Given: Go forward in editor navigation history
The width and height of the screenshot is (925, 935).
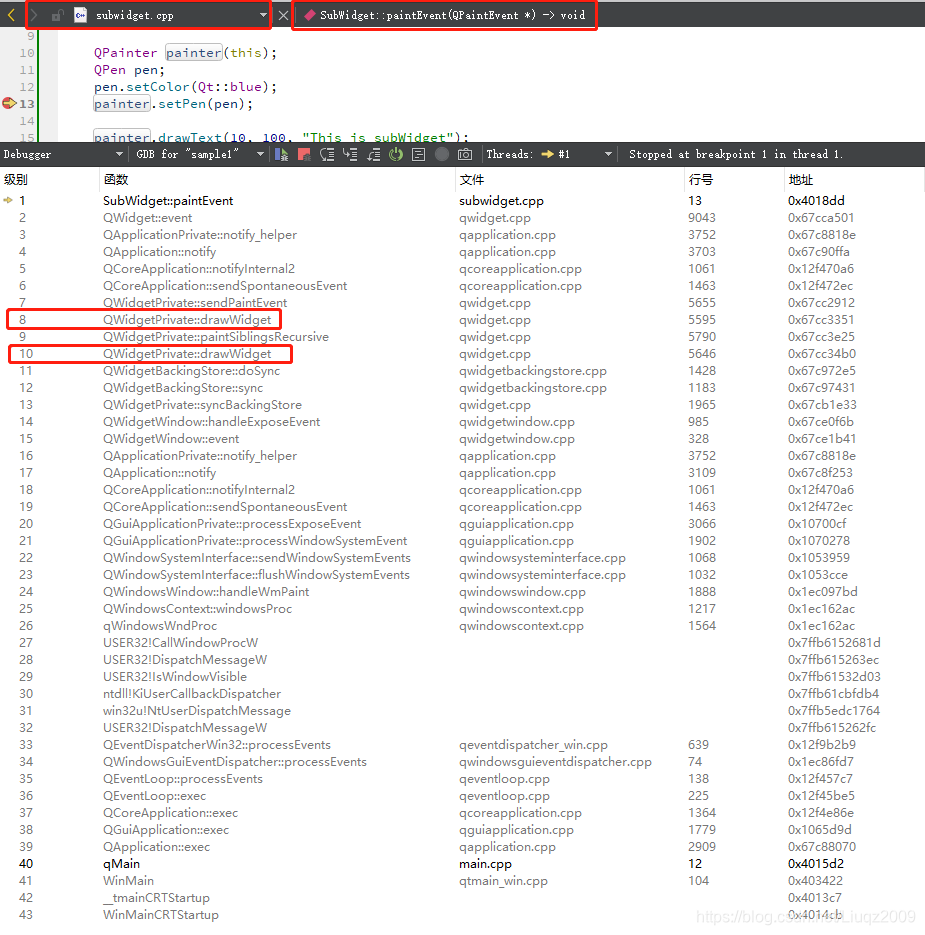Looking at the screenshot, I should coord(34,15).
